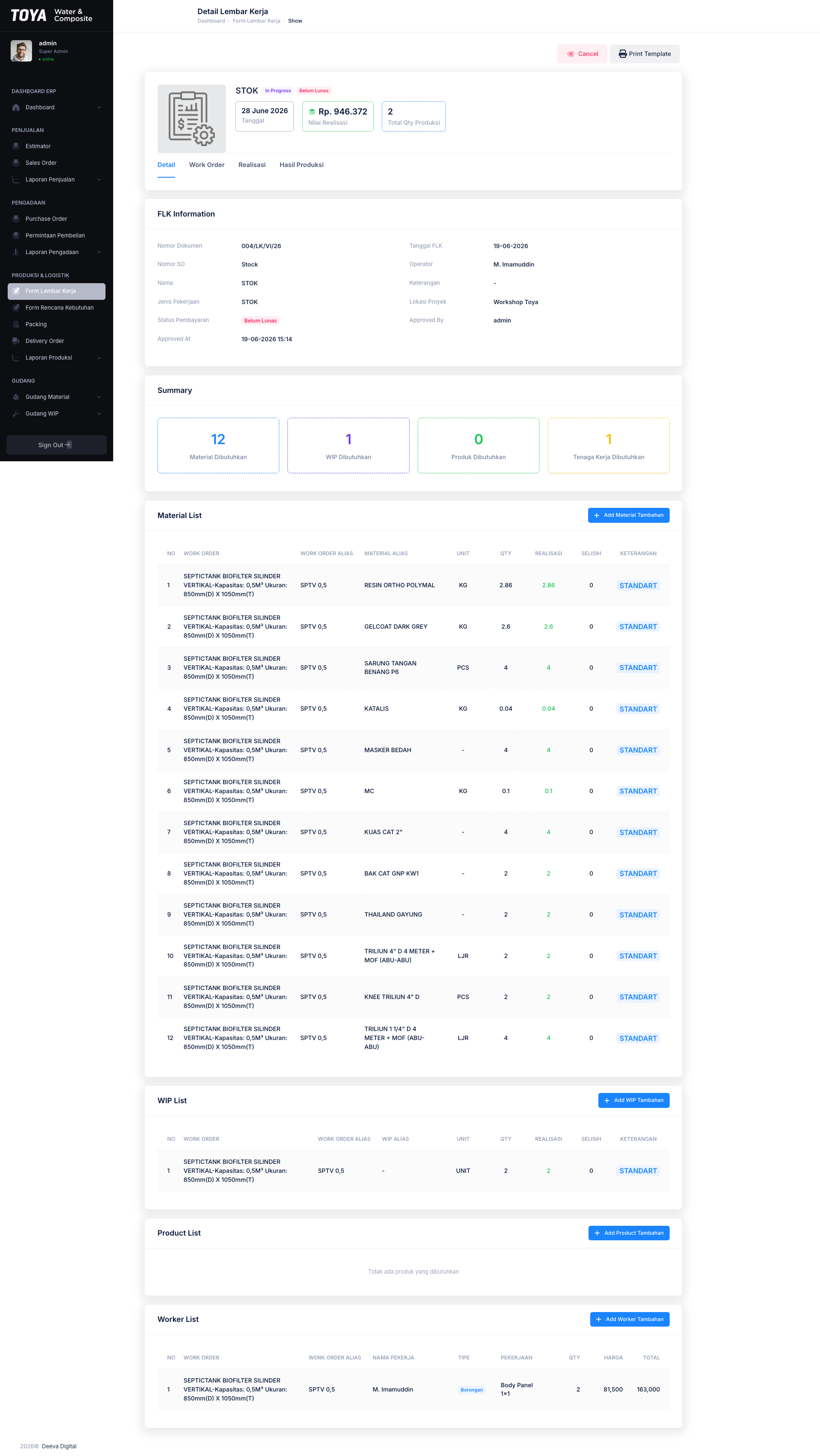The image size is (820, 1456).
Task: Click Add Material Tambahan button
Action: click(x=629, y=516)
